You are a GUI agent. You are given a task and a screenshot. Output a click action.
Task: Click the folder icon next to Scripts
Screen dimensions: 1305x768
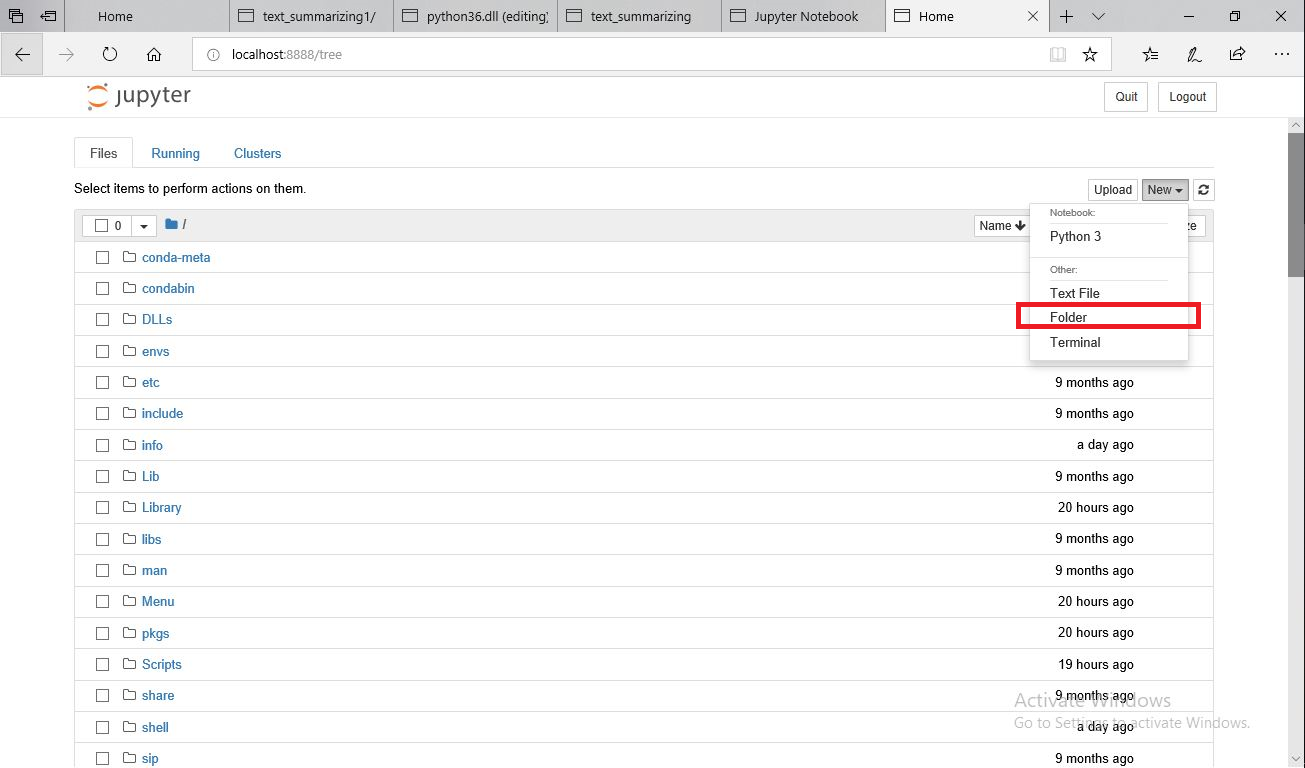tap(129, 664)
